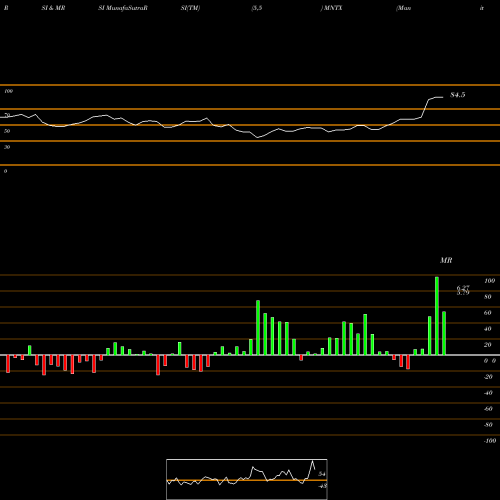Click the 48 label in the mini chart
Screen dimensions: 500x500
point(322,486)
